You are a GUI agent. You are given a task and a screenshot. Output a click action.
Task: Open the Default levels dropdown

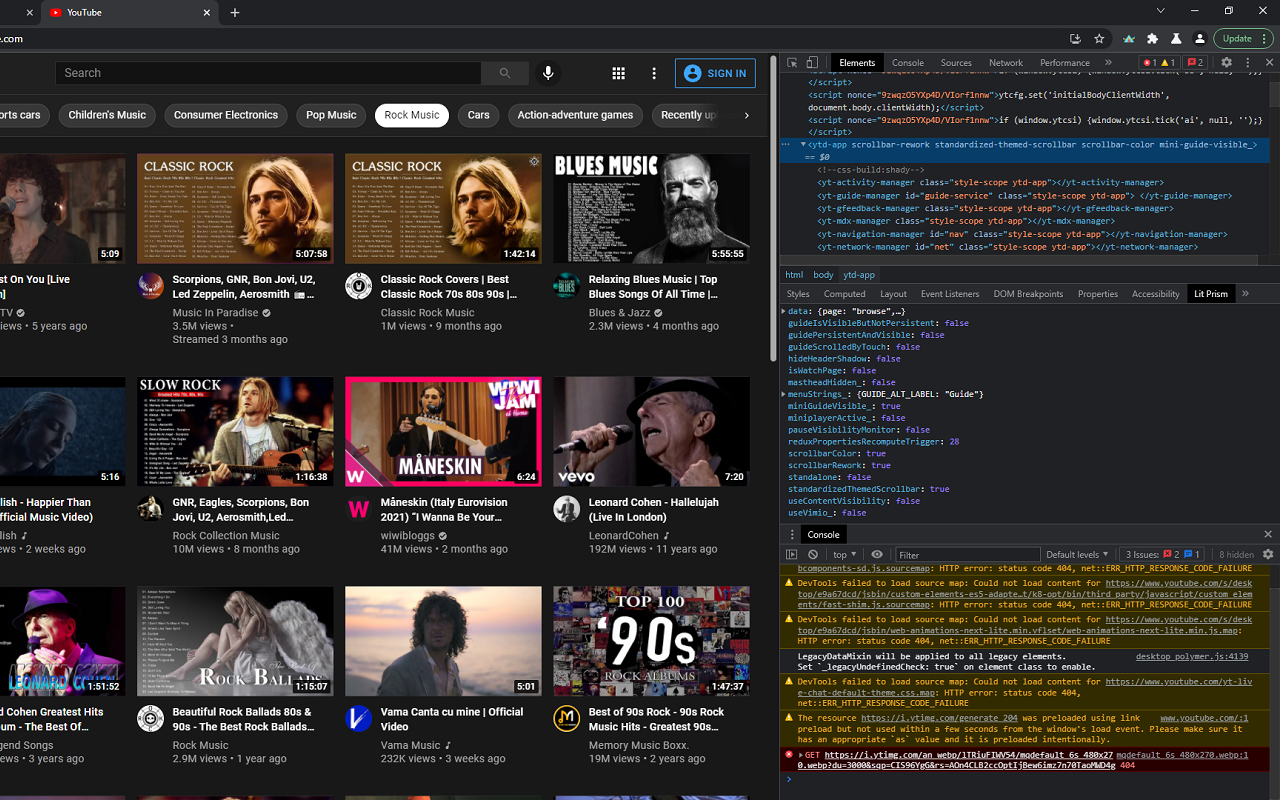[x=1077, y=554]
